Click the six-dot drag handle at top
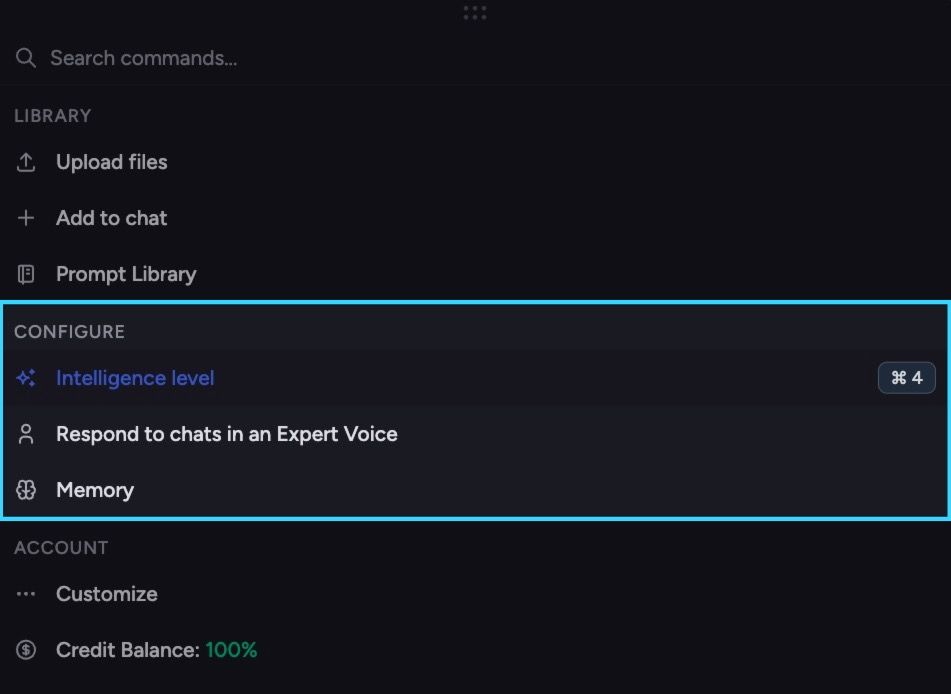This screenshot has height=694, width=951. point(475,13)
